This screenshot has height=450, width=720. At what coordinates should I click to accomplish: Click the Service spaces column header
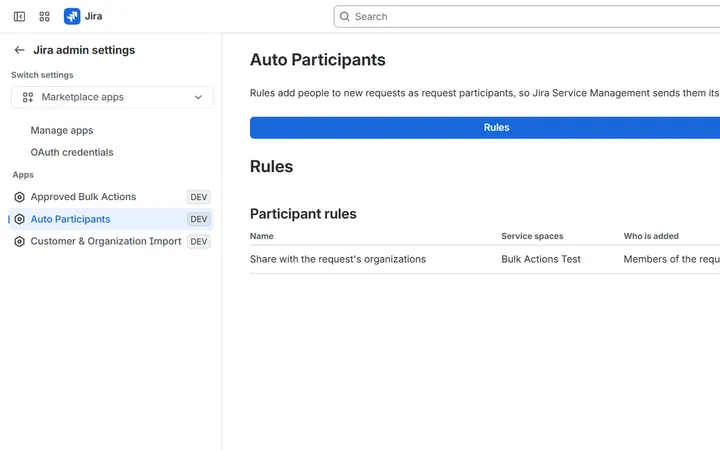click(x=532, y=236)
